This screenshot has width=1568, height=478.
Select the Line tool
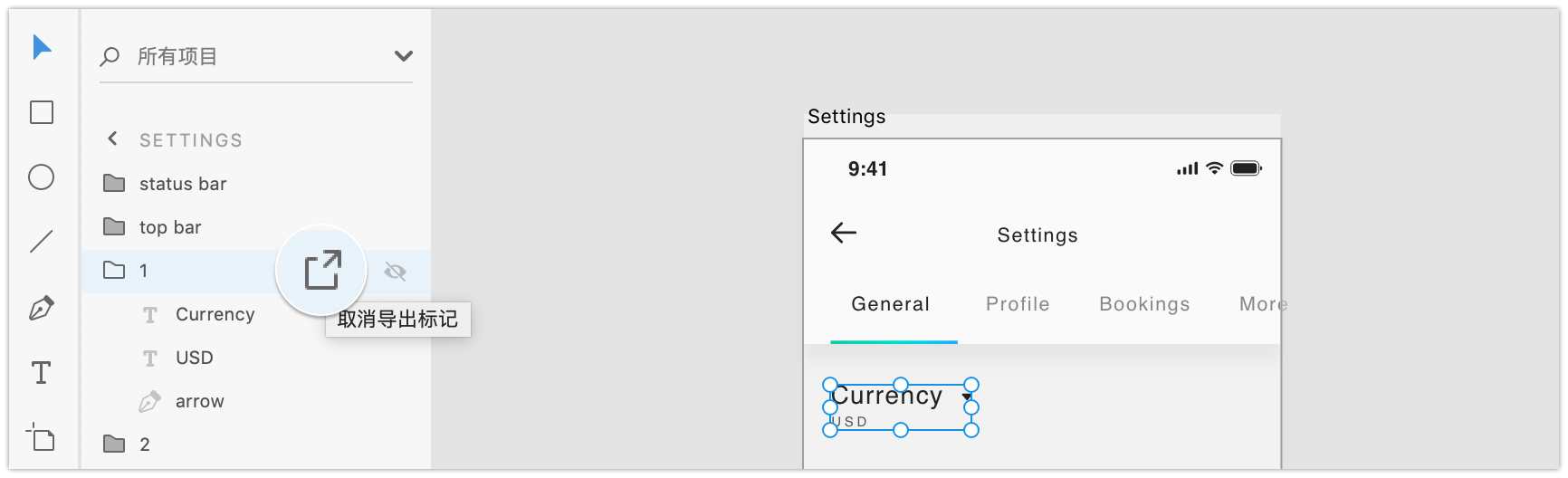42,242
